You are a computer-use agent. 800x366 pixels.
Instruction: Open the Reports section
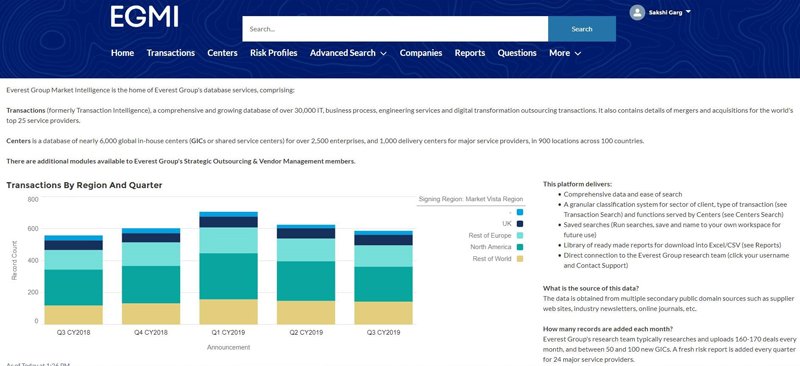click(470, 53)
